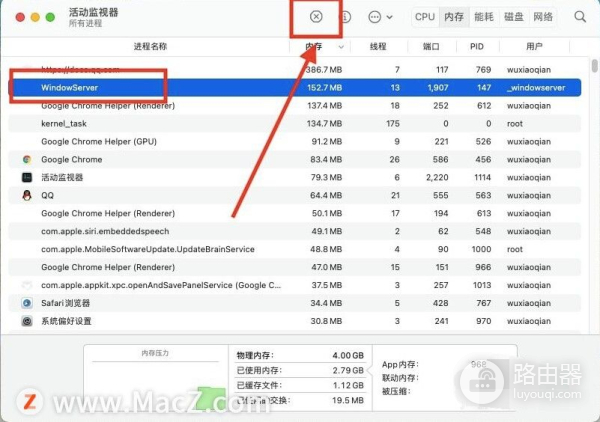600x422 pixels.
Task: Select Google Chrome Helper (GPU) row
Action: (295, 142)
